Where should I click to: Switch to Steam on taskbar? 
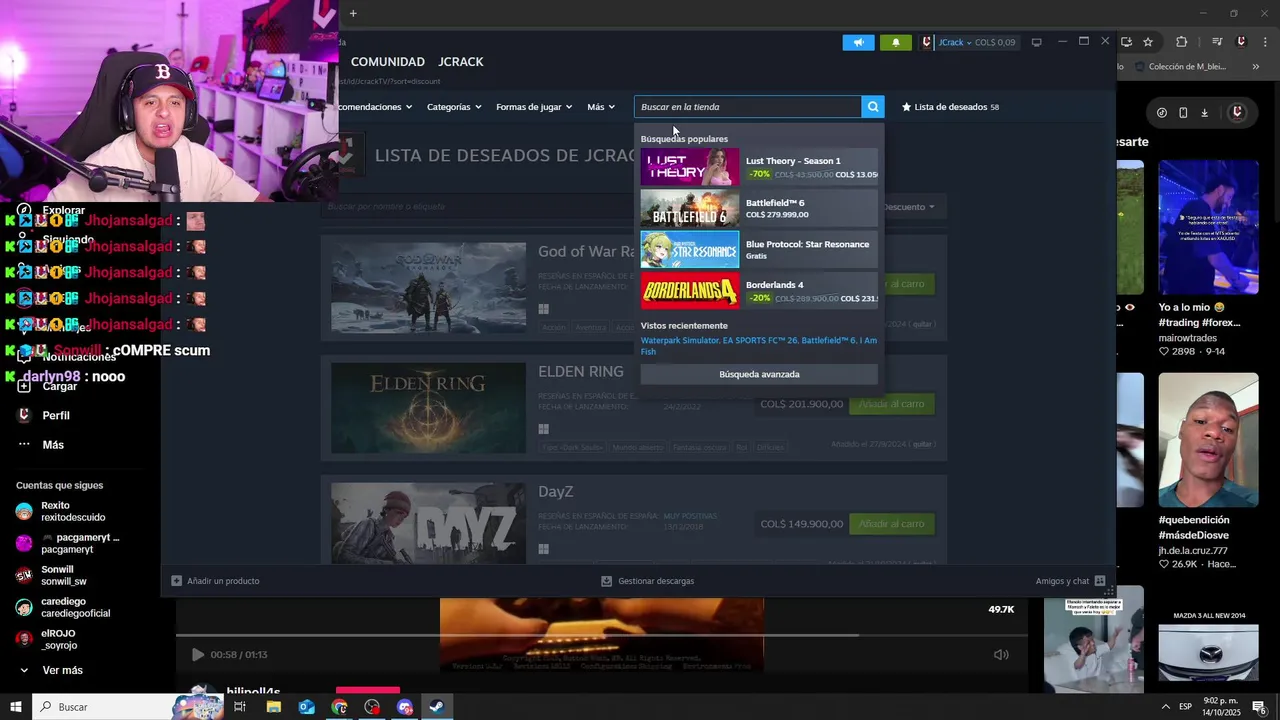pos(437,707)
